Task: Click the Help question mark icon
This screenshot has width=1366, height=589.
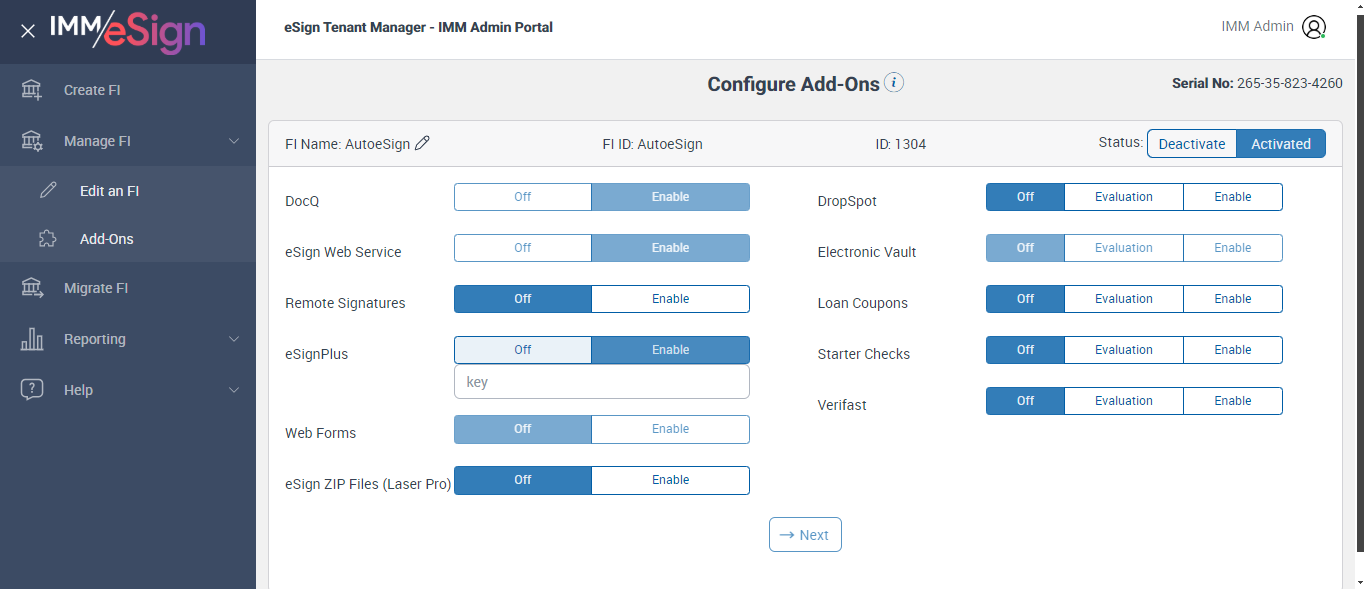Action: [x=32, y=390]
